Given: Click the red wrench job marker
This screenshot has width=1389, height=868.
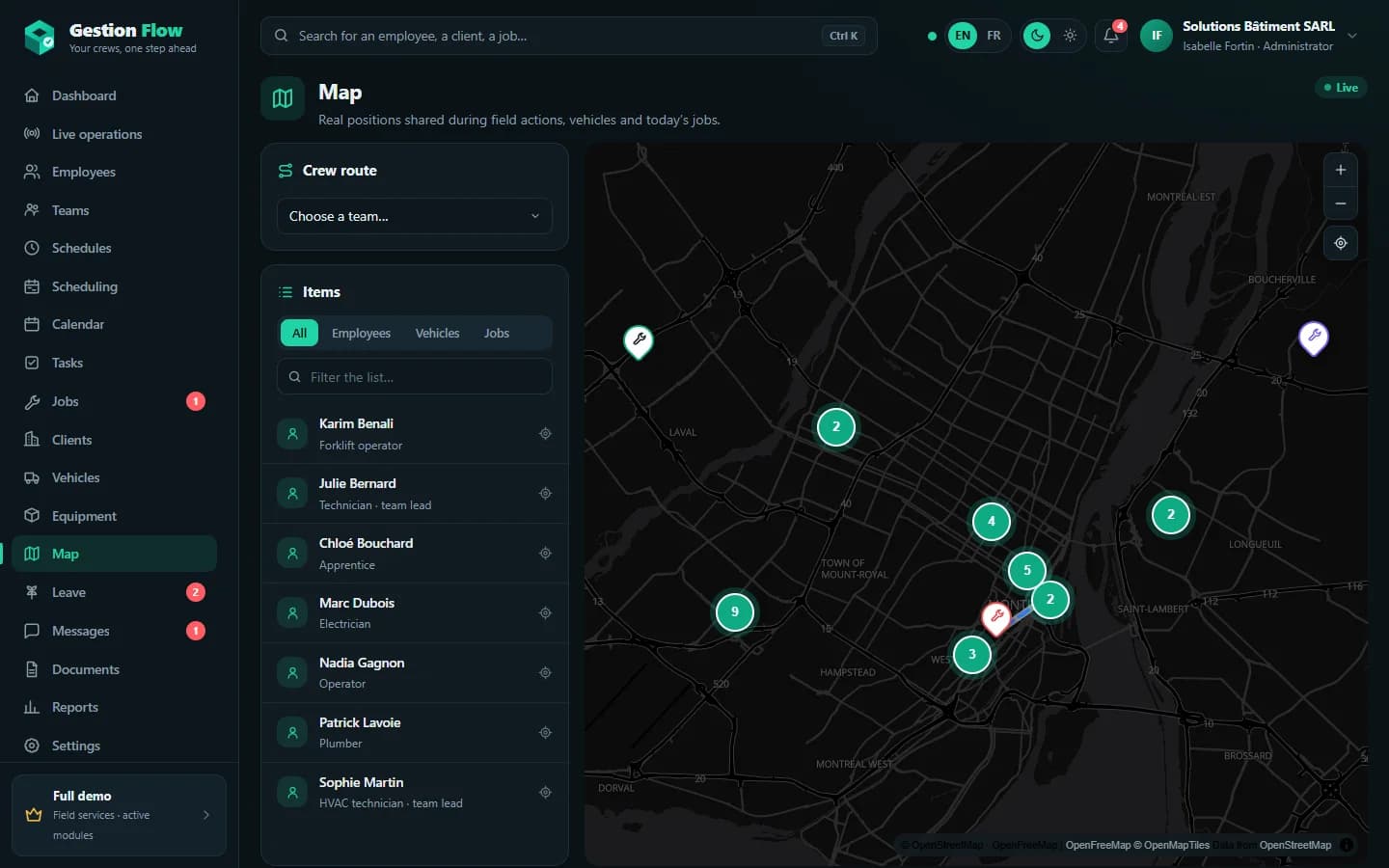Looking at the screenshot, I should click(996, 616).
